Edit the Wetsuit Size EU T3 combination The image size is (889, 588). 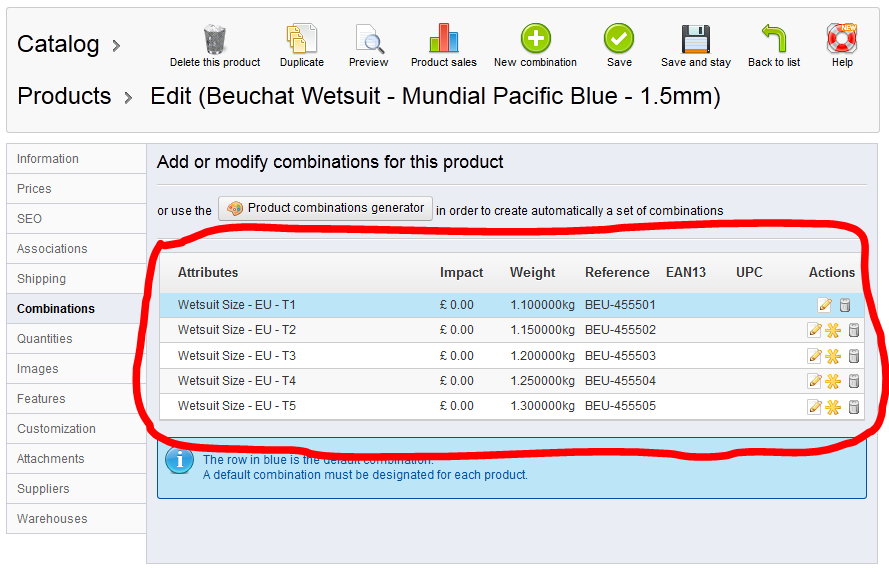point(815,356)
